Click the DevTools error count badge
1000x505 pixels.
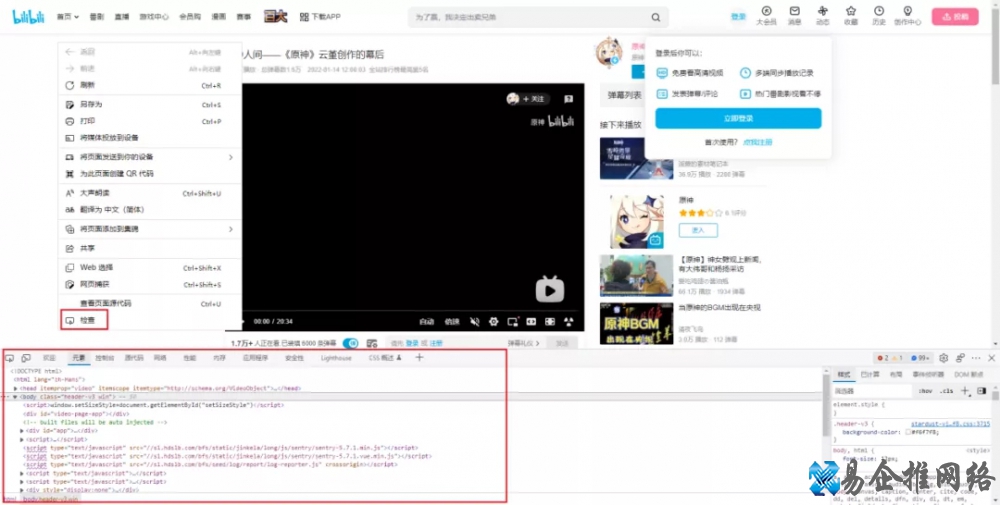click(x=882, y=358)
